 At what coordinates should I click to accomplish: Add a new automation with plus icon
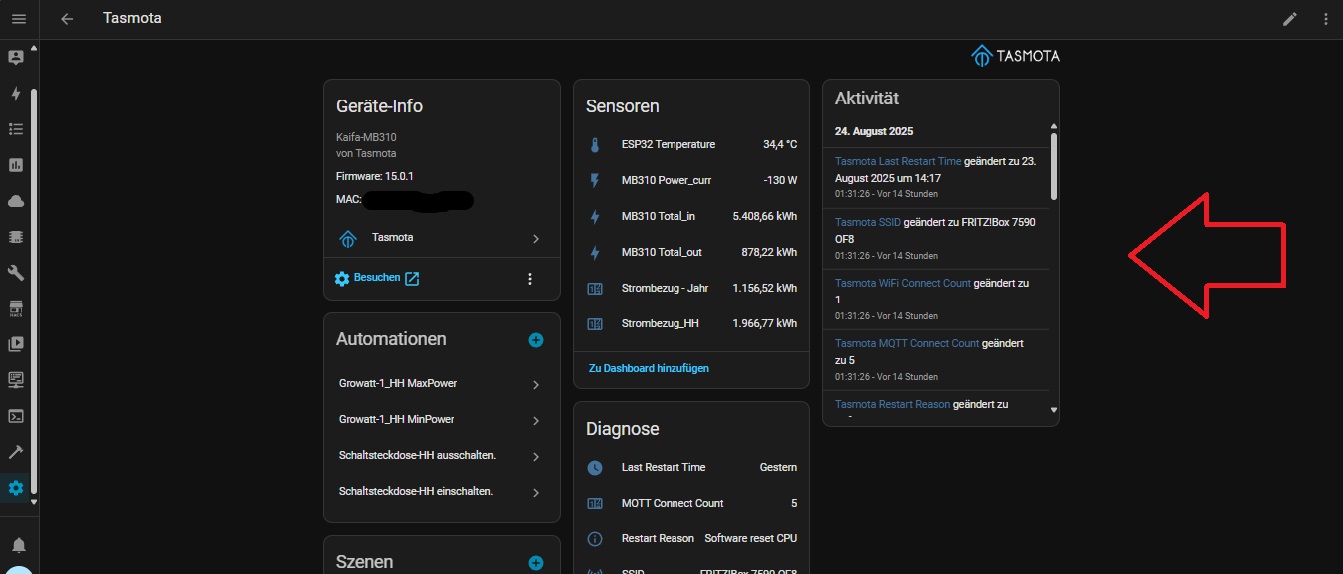536,340
